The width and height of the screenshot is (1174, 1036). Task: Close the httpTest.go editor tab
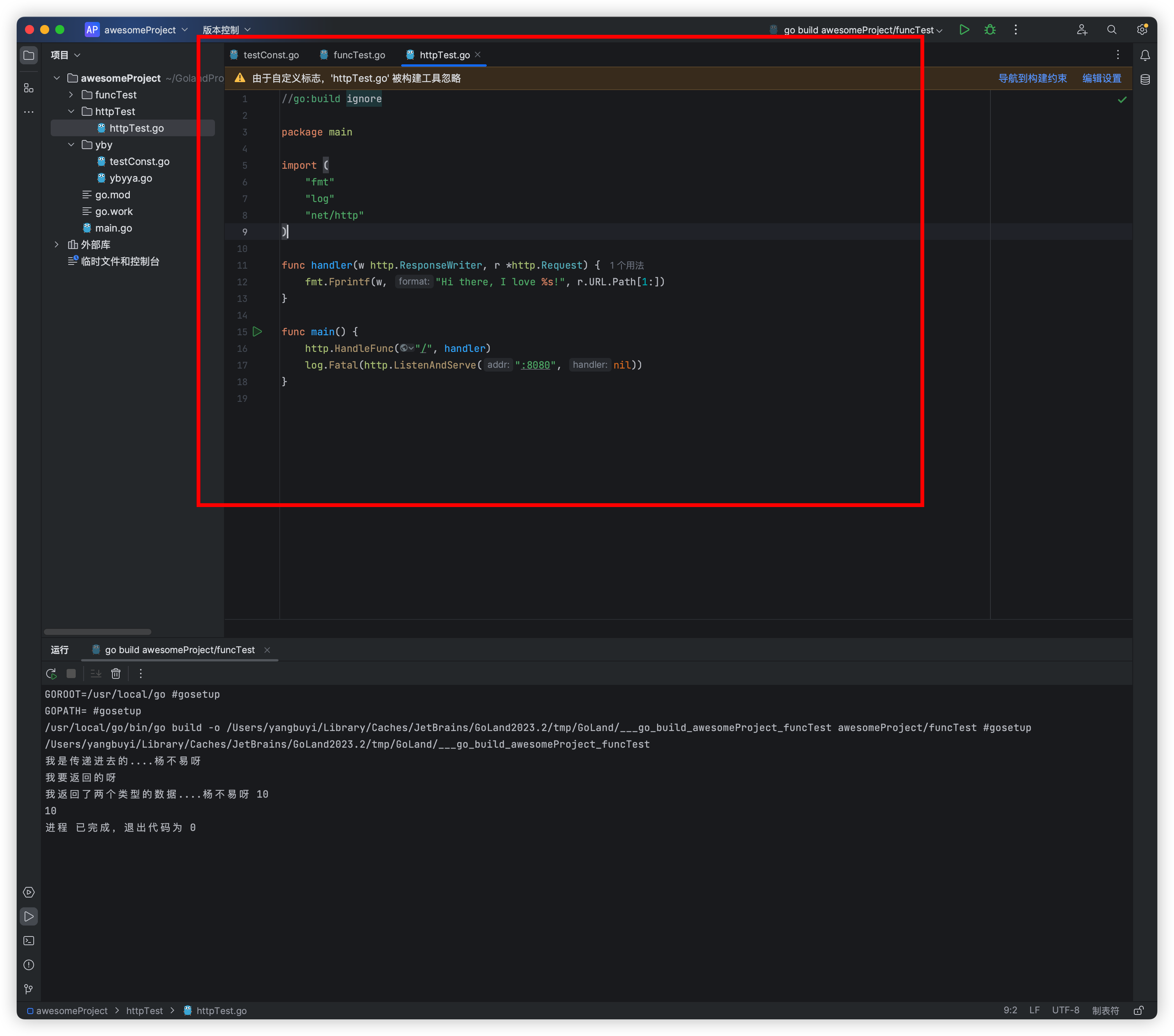(478, 54)
